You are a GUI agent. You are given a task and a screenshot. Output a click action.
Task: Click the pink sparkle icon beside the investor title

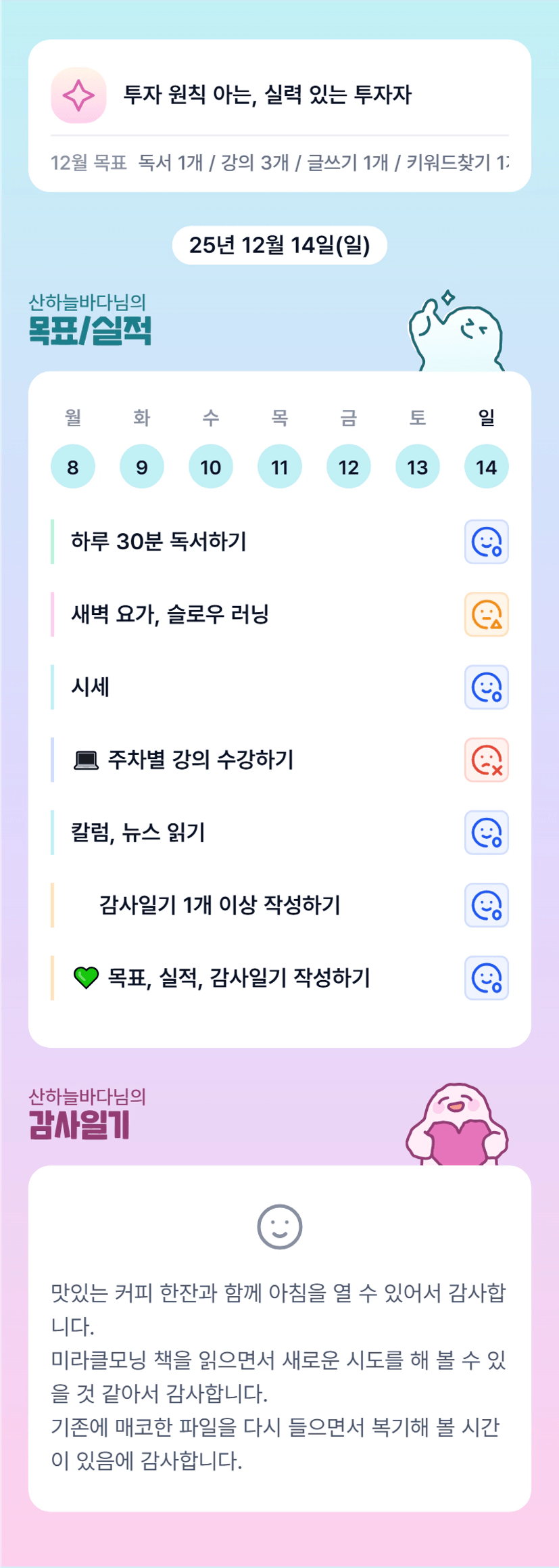coord(78,95)
